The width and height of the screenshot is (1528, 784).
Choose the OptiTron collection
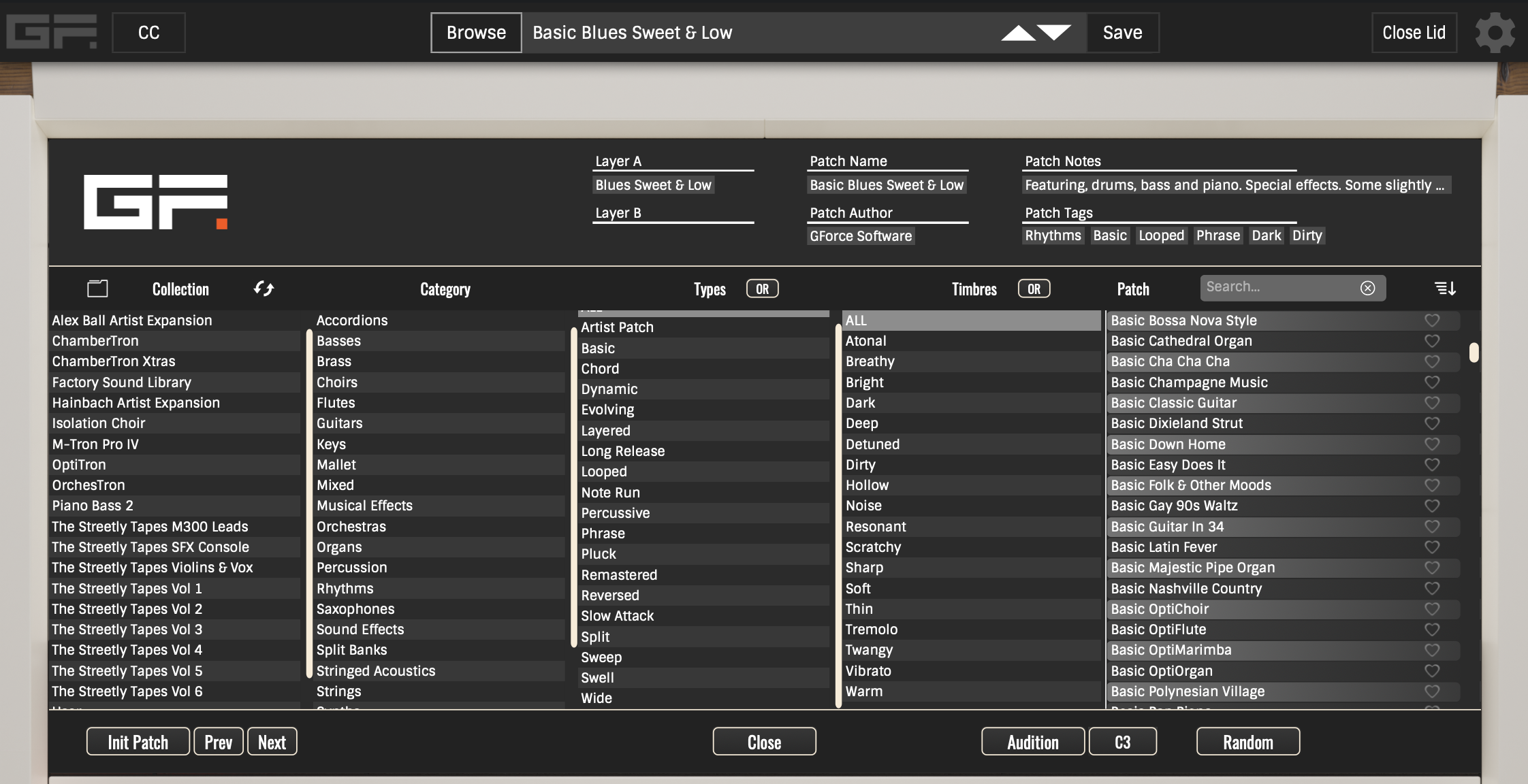(x=79, y=465)
